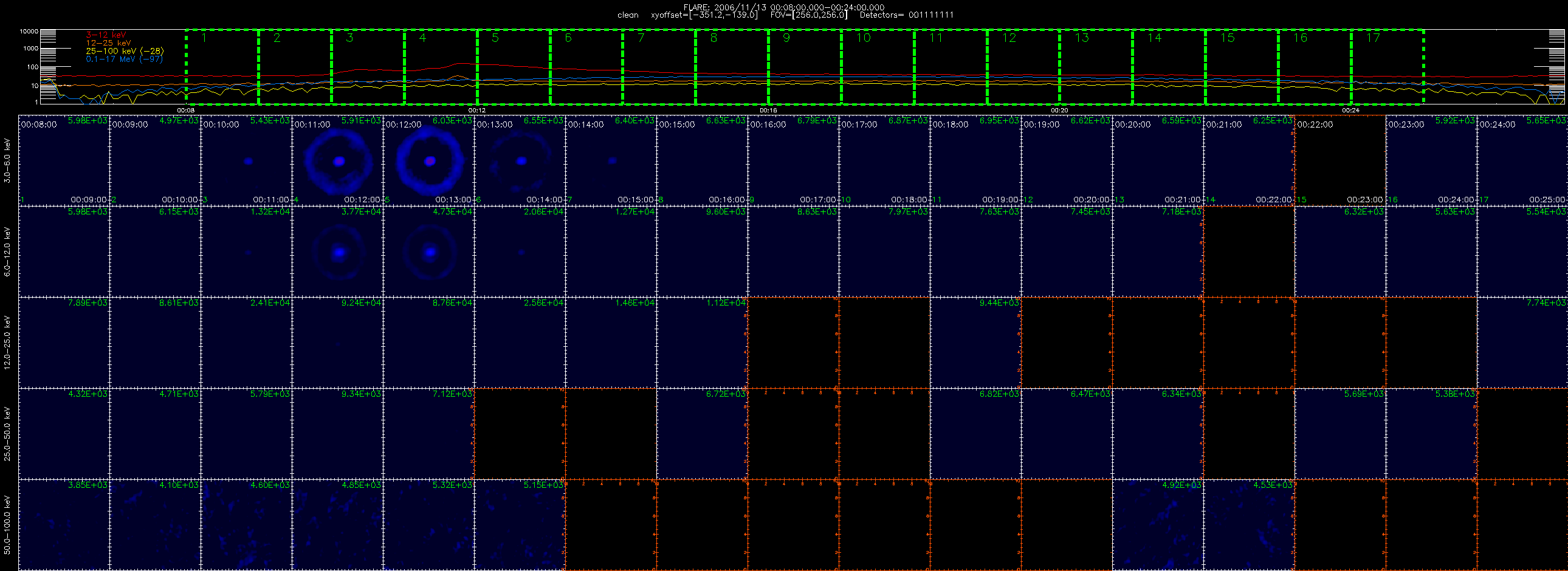Click the 12.0-25.0 keV row label
1568x571 pixels.
tap(7, 343)
